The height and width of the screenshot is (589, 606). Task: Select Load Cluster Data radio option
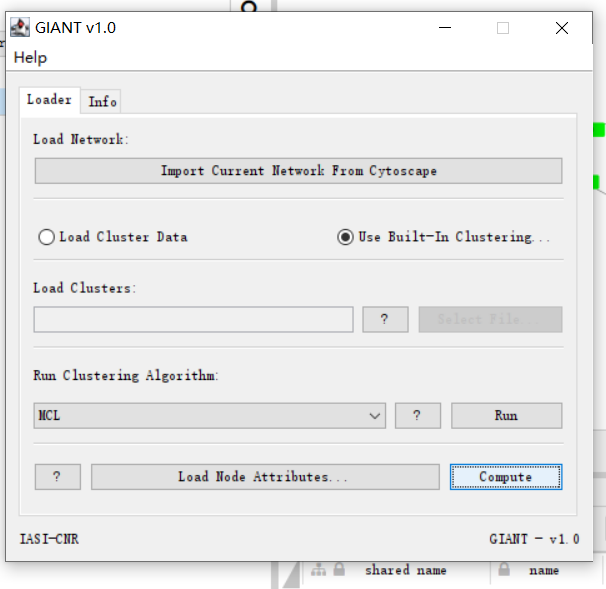113,237
